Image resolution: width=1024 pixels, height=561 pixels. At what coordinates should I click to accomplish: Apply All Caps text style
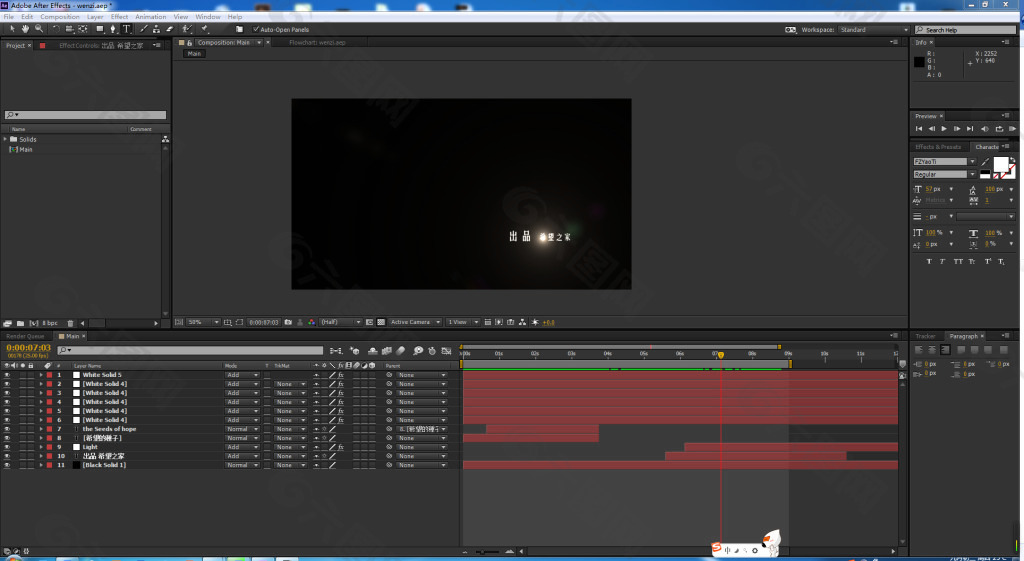click(x=958, y=261)
